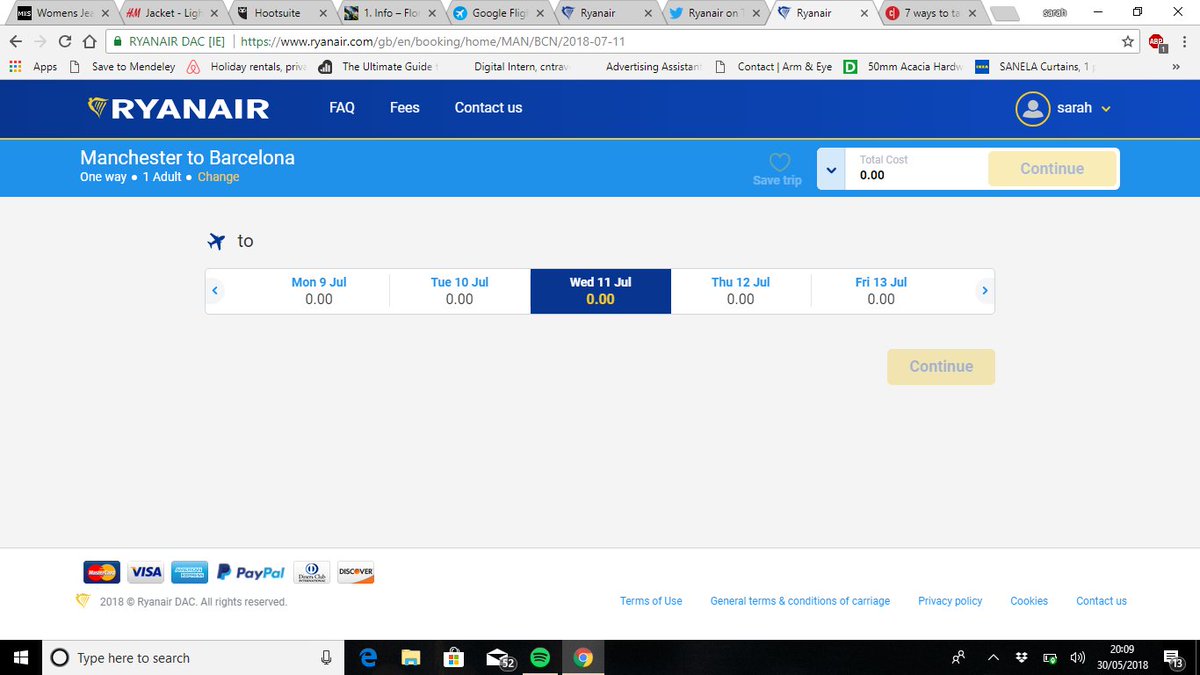Click the Contact us footer link
Screen dimensions: 1200x675
1101,601
